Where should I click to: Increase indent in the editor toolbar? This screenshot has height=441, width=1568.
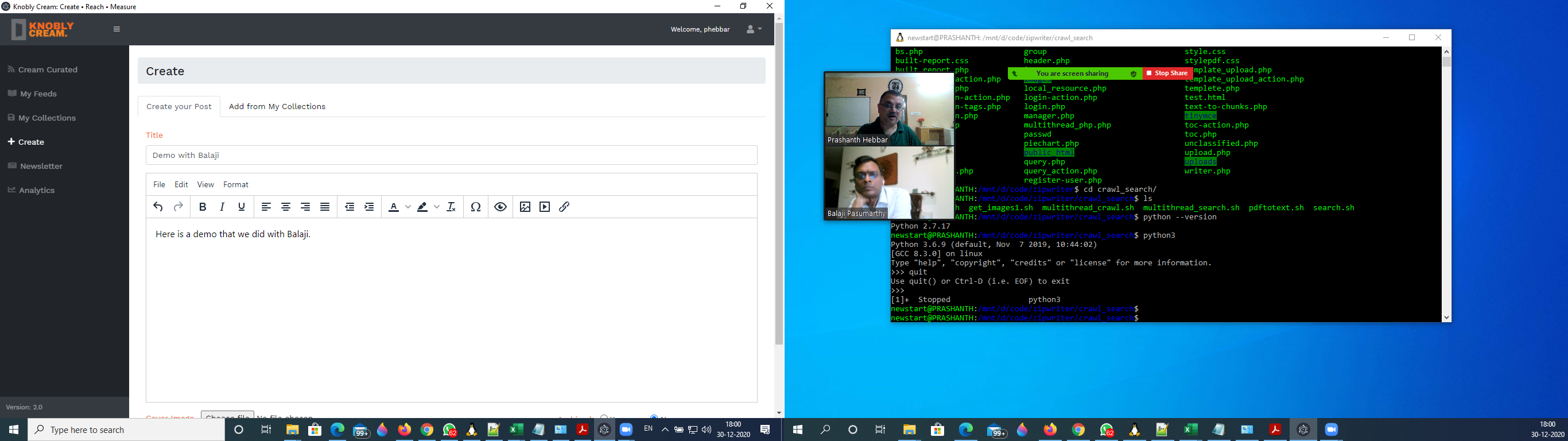369,207
